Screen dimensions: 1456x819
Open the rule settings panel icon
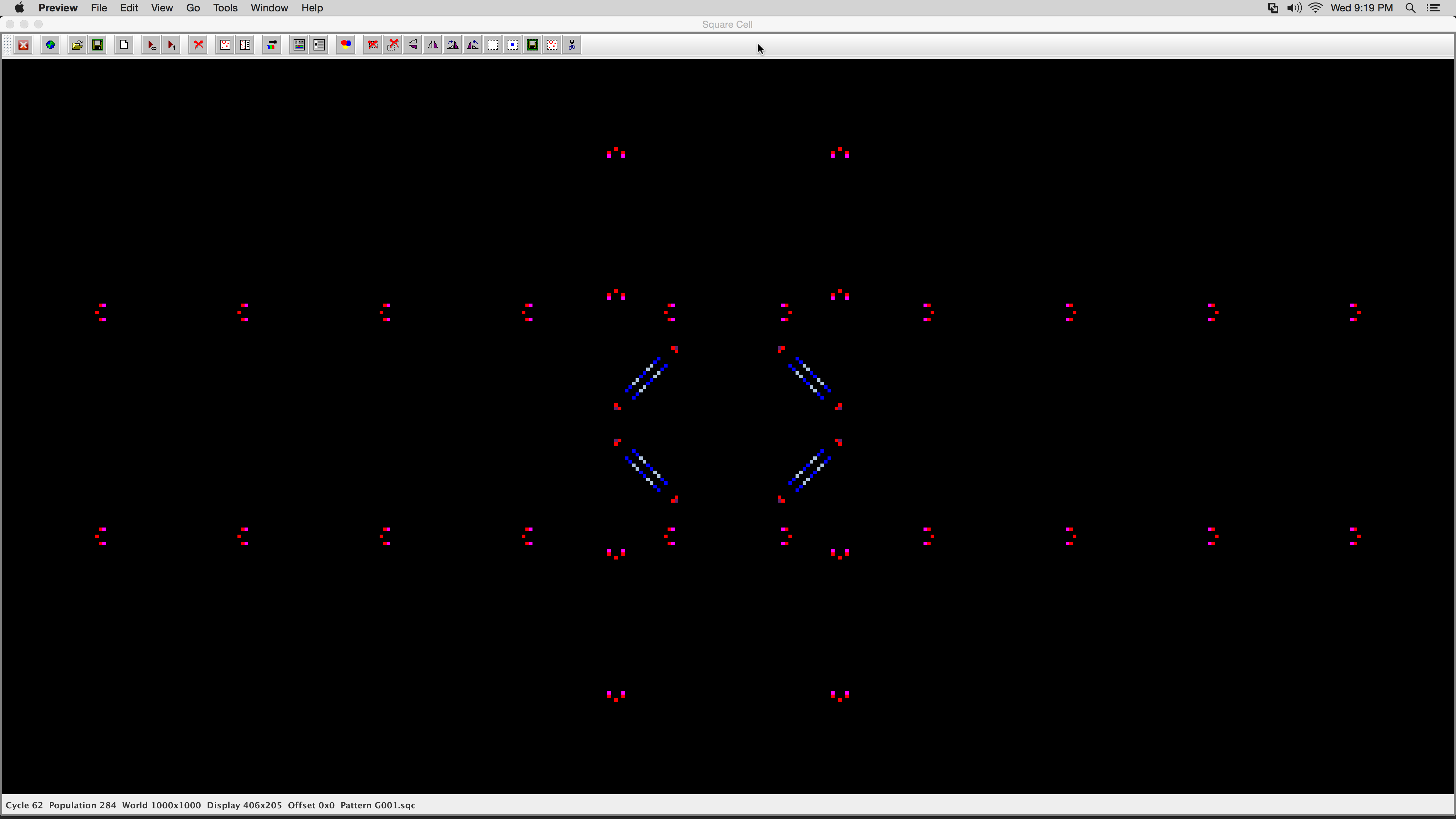(299, 45)
